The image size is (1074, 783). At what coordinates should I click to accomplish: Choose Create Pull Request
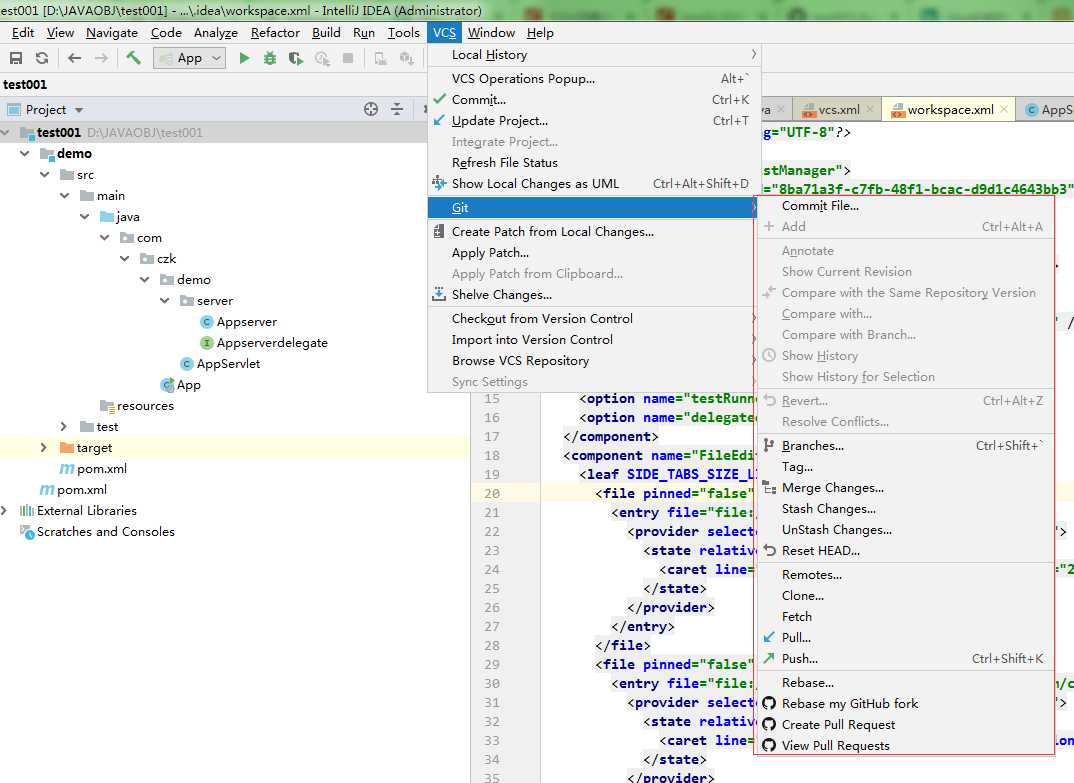[x=904, y=725]
